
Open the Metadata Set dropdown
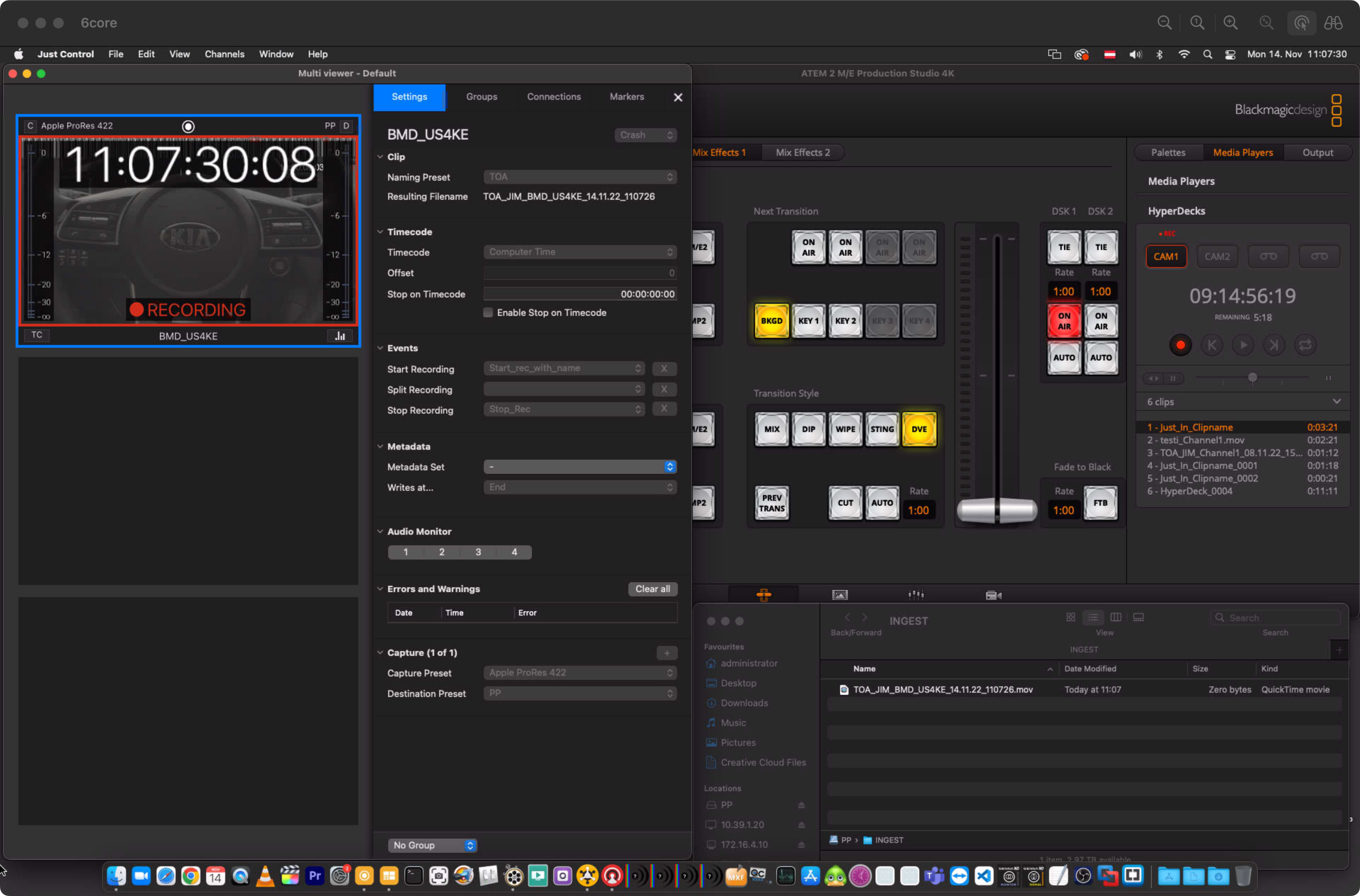pyautogui.click(x=580, y=467)
